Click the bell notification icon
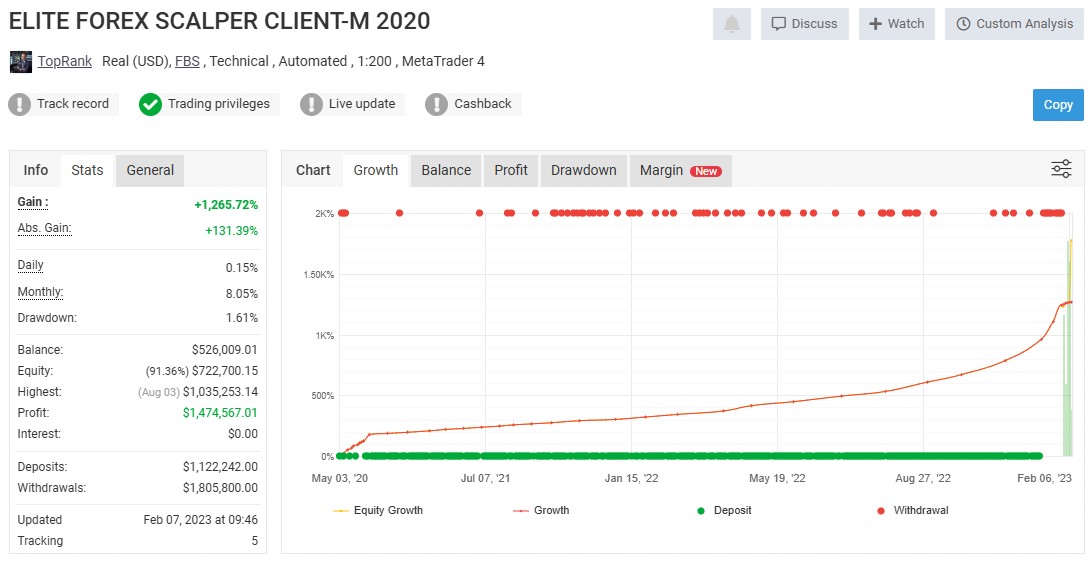The height and width of the screenshot is (568, 1091). point(731,24)
